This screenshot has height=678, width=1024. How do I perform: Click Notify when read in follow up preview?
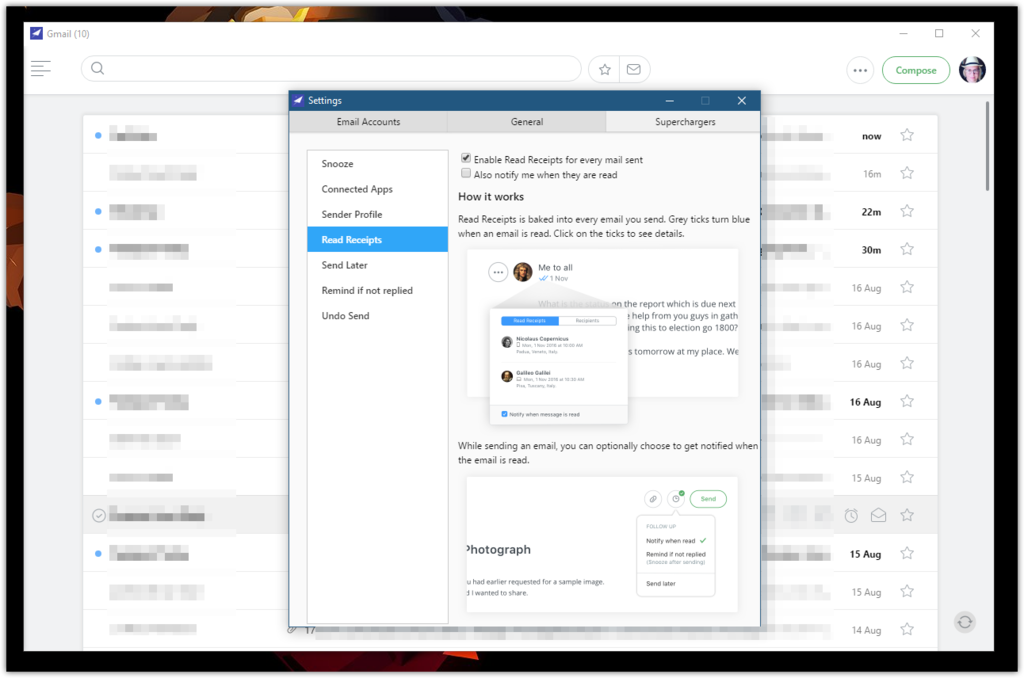(670, 541)
